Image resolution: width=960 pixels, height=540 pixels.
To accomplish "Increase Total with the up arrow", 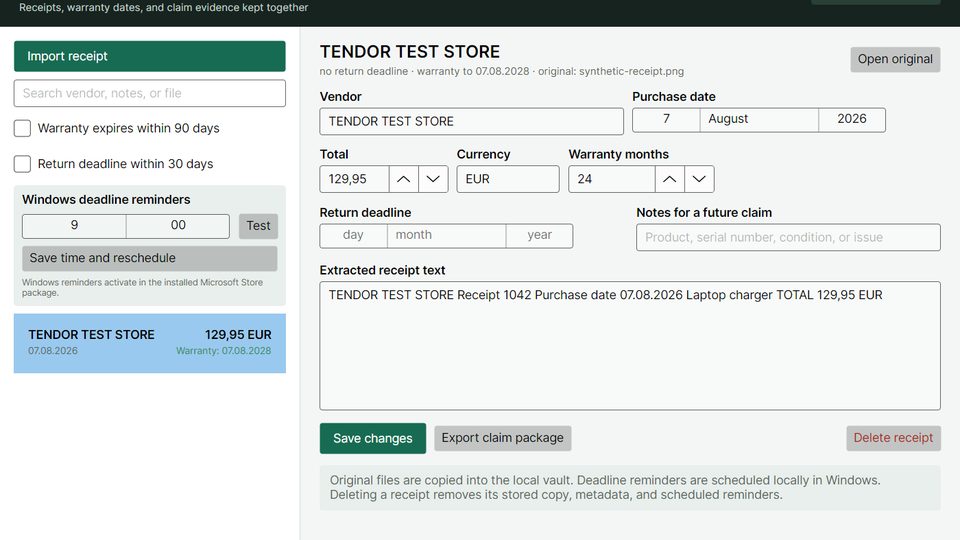I will pos(403,179).
